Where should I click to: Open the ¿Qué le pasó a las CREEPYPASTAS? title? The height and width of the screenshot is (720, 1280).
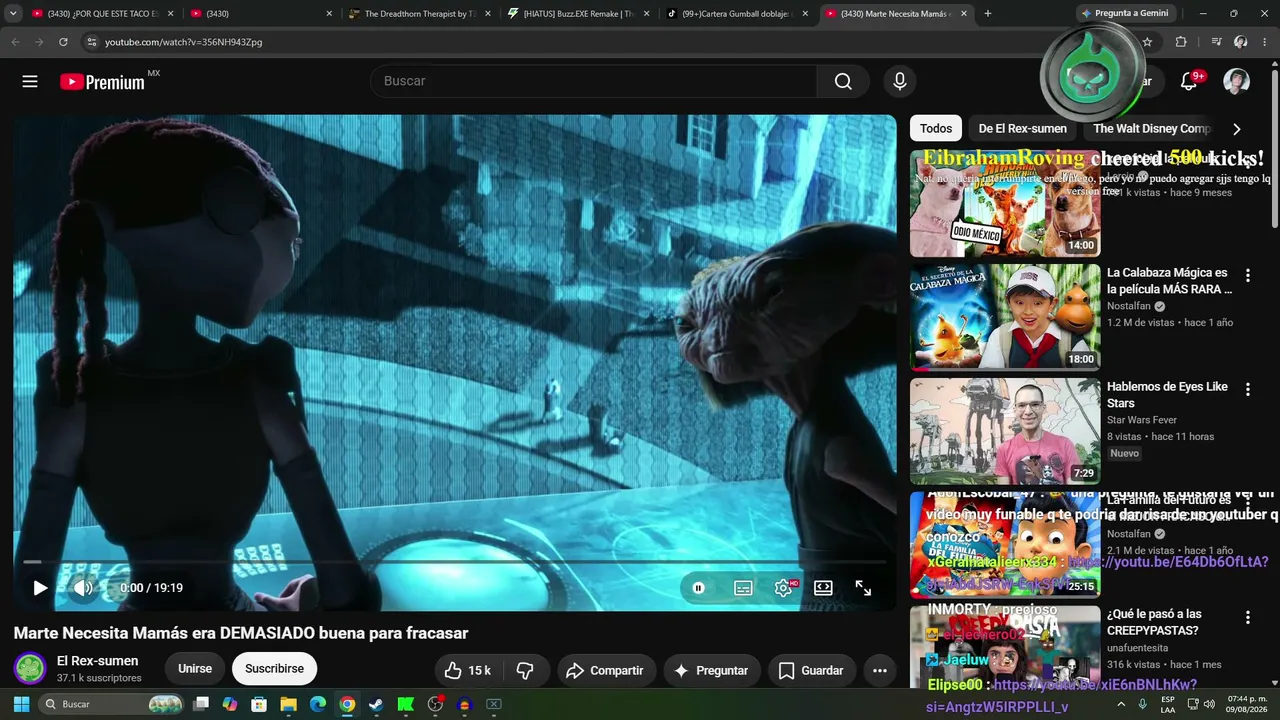click(1154, 622)
